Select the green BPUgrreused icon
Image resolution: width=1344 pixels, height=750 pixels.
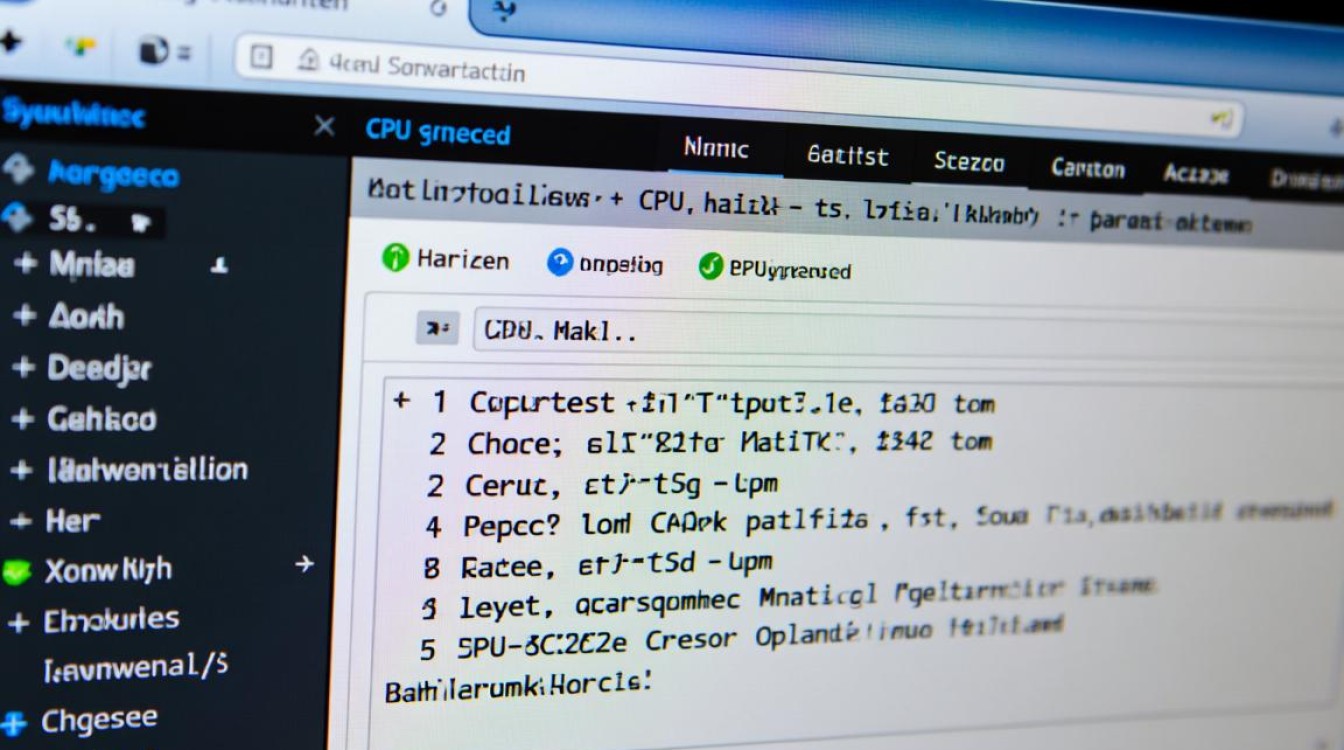[x=711, y=267]
